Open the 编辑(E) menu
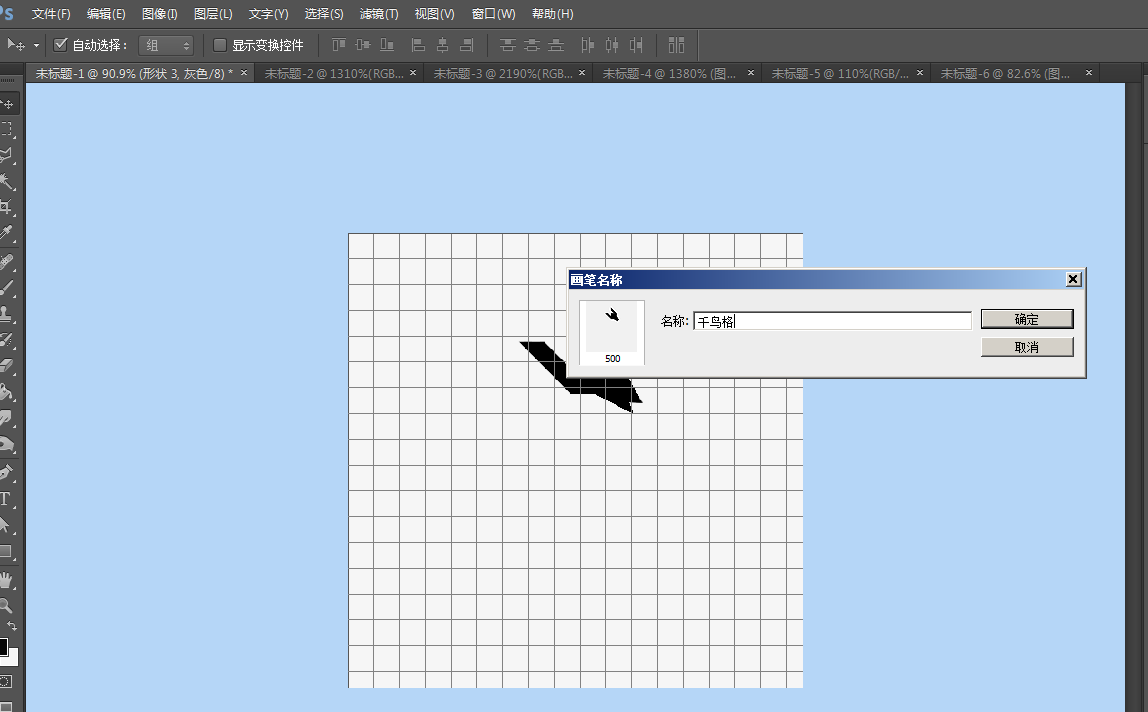The image size is (1148, 712). click(x=105, y=14)
